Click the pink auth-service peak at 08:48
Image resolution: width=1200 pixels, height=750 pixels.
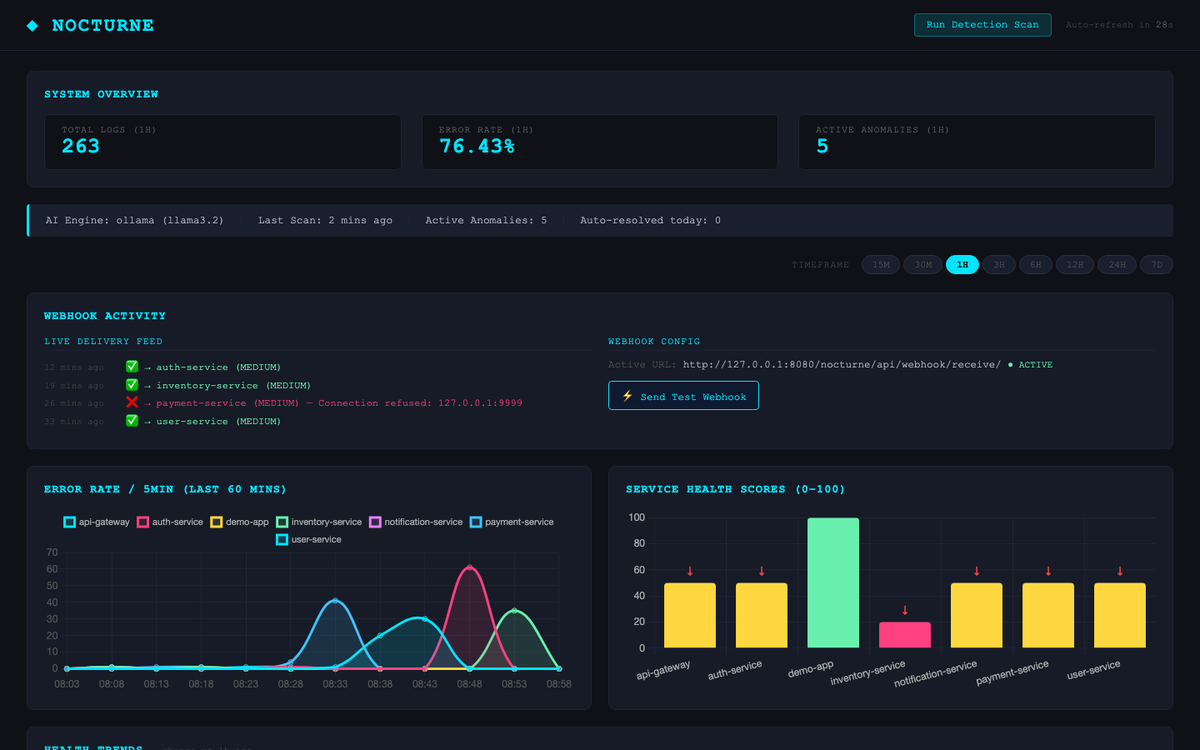[469, 567]
